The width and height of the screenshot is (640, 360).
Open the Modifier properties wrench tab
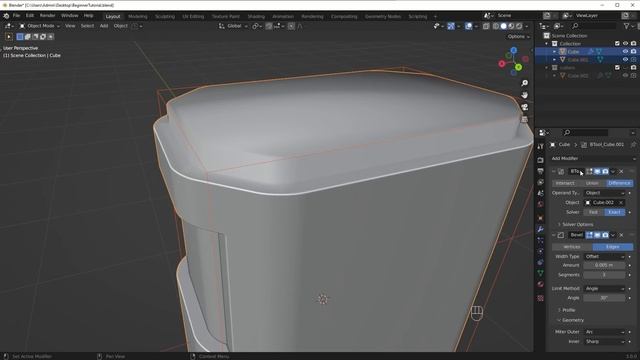click(540, 229)
